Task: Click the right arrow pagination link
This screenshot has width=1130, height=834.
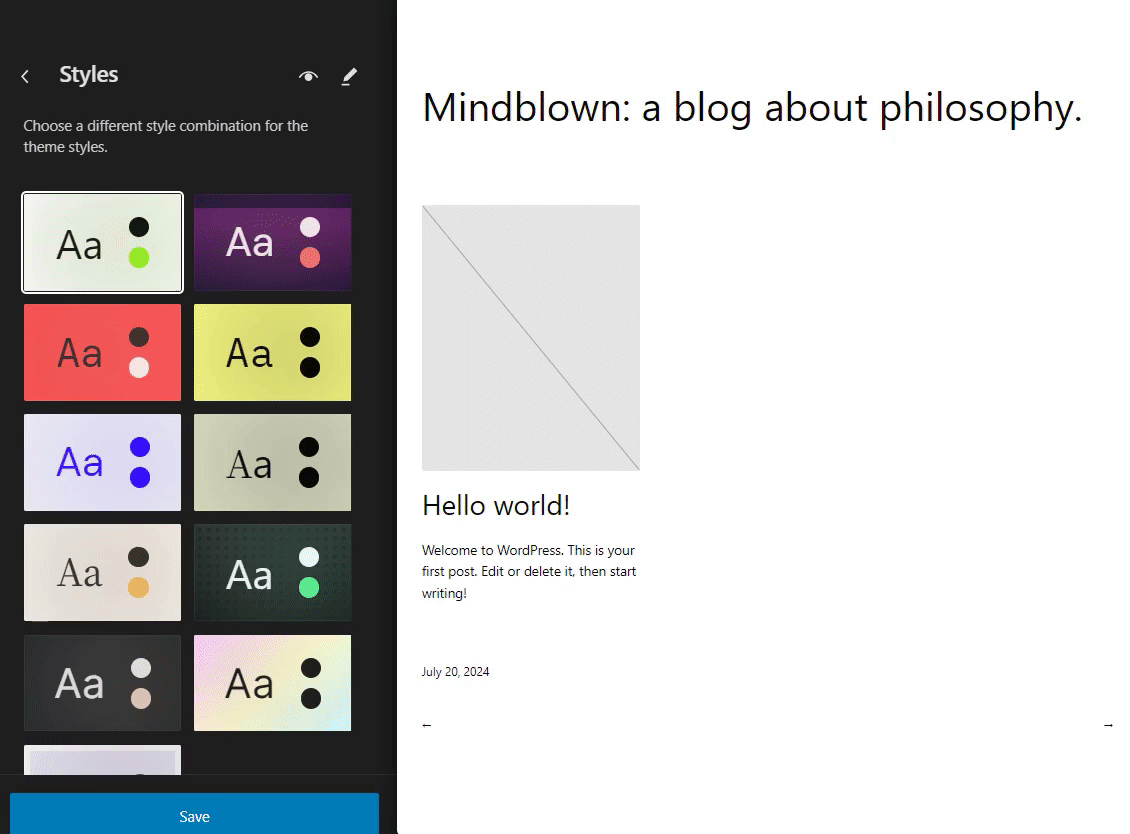Action: (x=1108, y=725)
